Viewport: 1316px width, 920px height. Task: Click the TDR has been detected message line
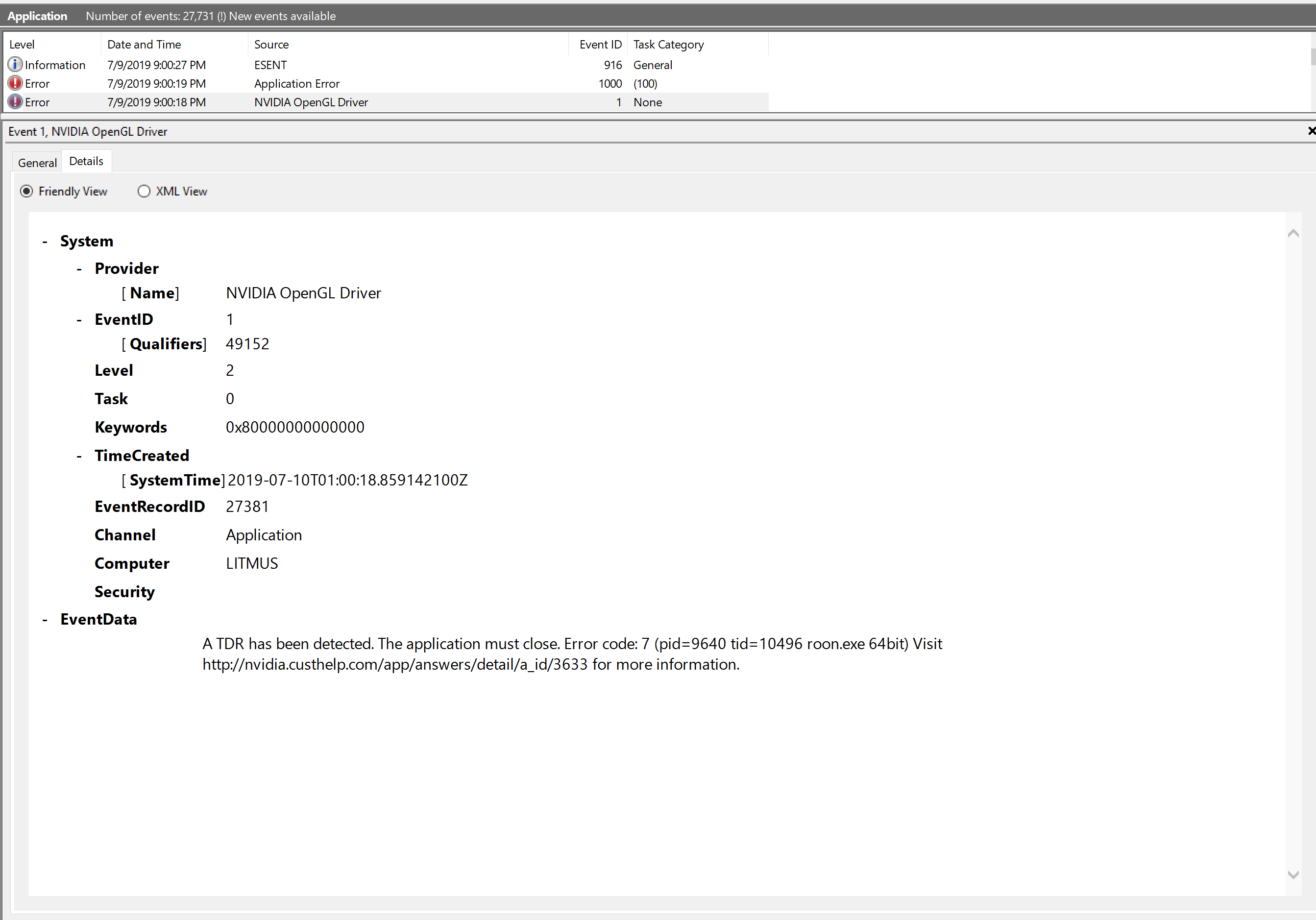coord(572,644)
